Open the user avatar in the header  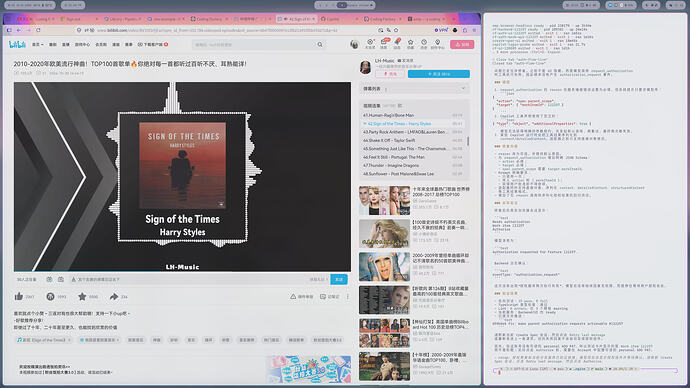[354, 44]
